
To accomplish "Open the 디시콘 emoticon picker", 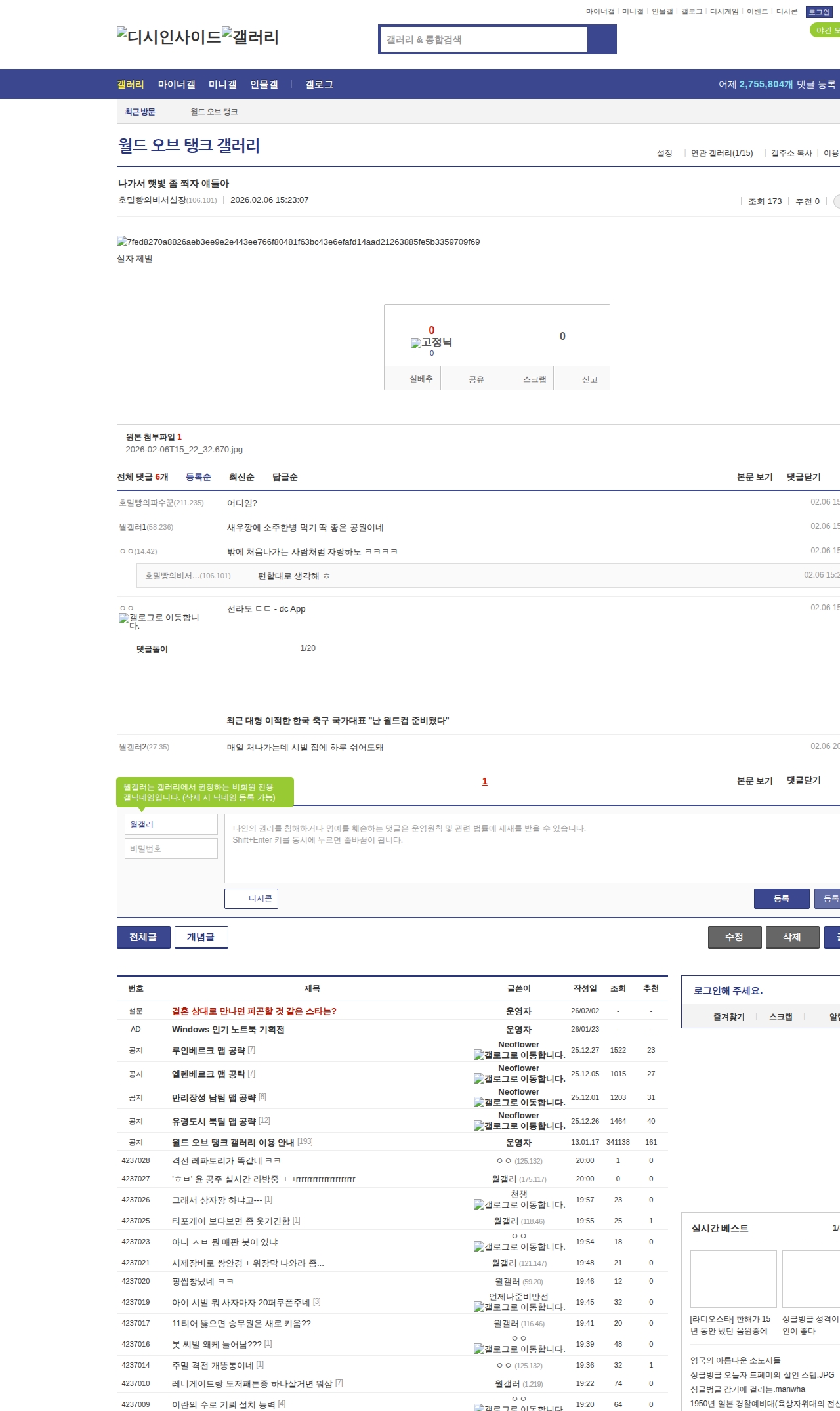I will point(251,898).
